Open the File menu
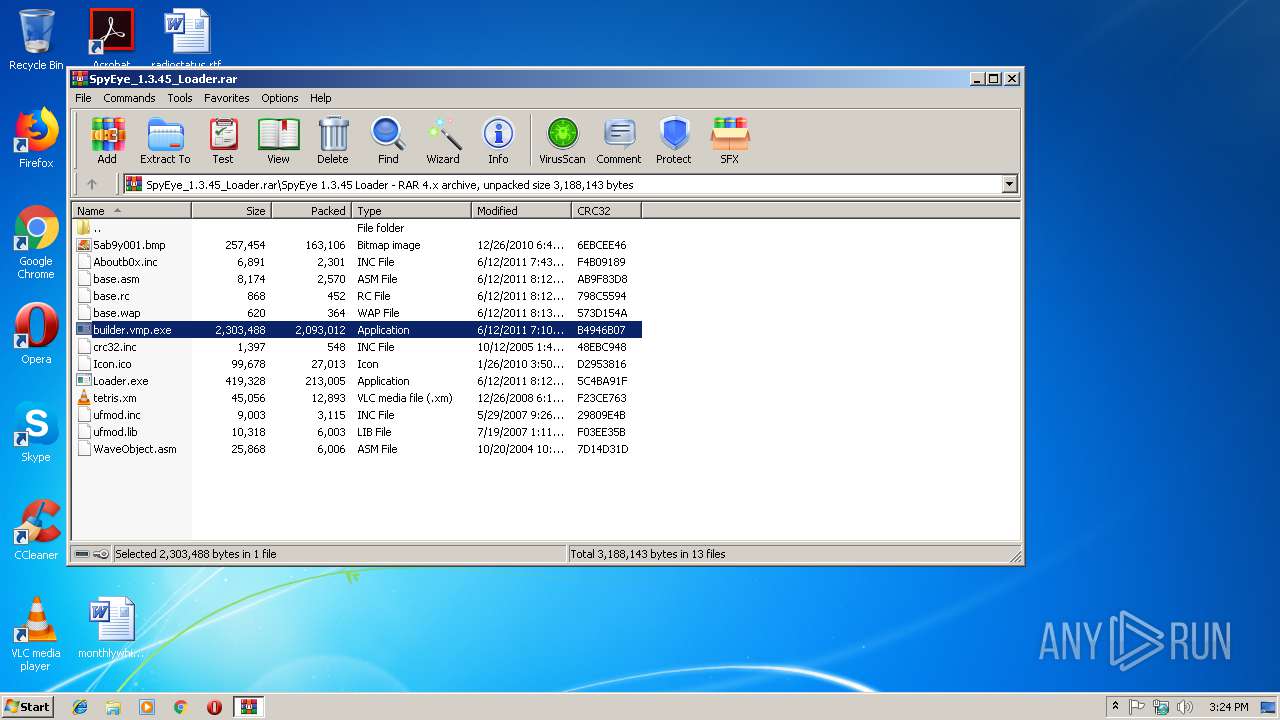Screen dimensions: 1280x720 (x=83, y=98)
